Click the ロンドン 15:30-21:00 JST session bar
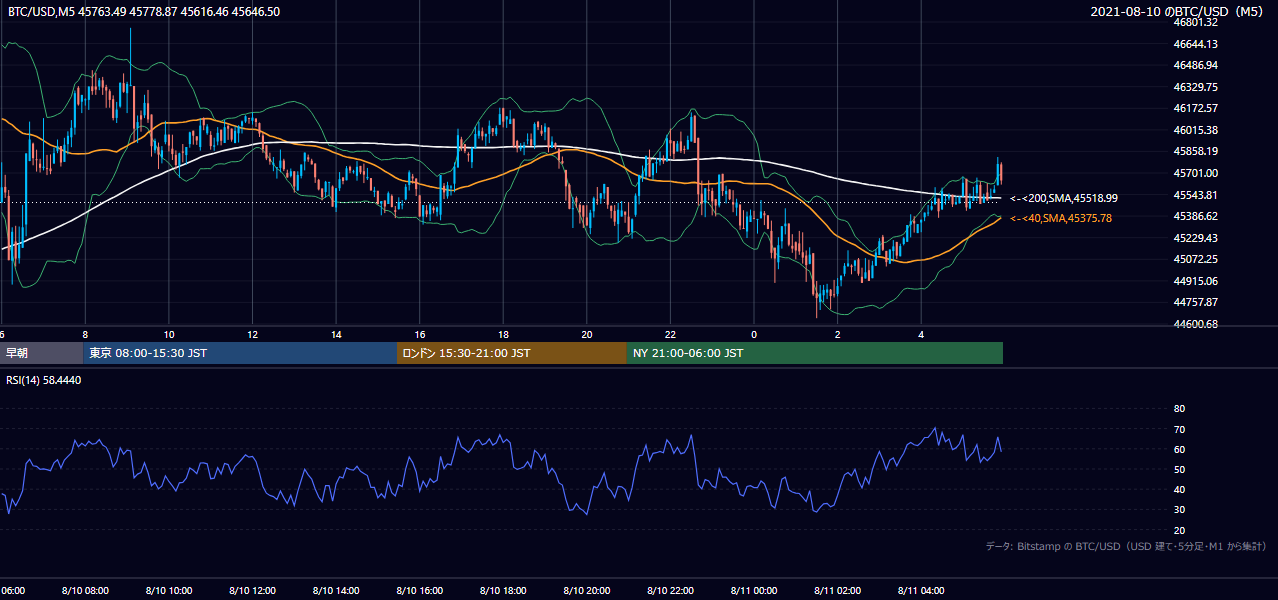 [x=512, y=353]
